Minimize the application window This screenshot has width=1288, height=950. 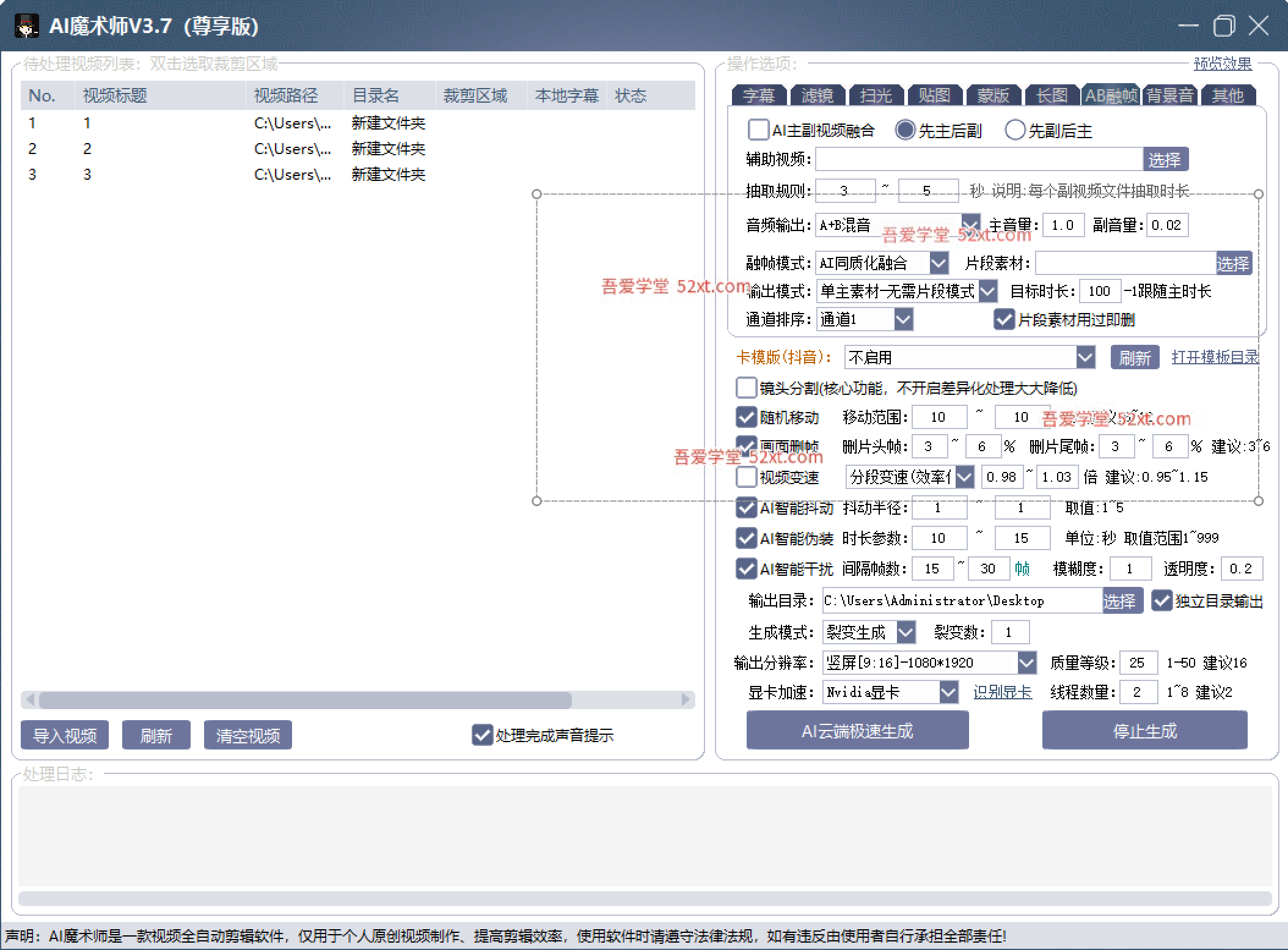[1188, 26]
